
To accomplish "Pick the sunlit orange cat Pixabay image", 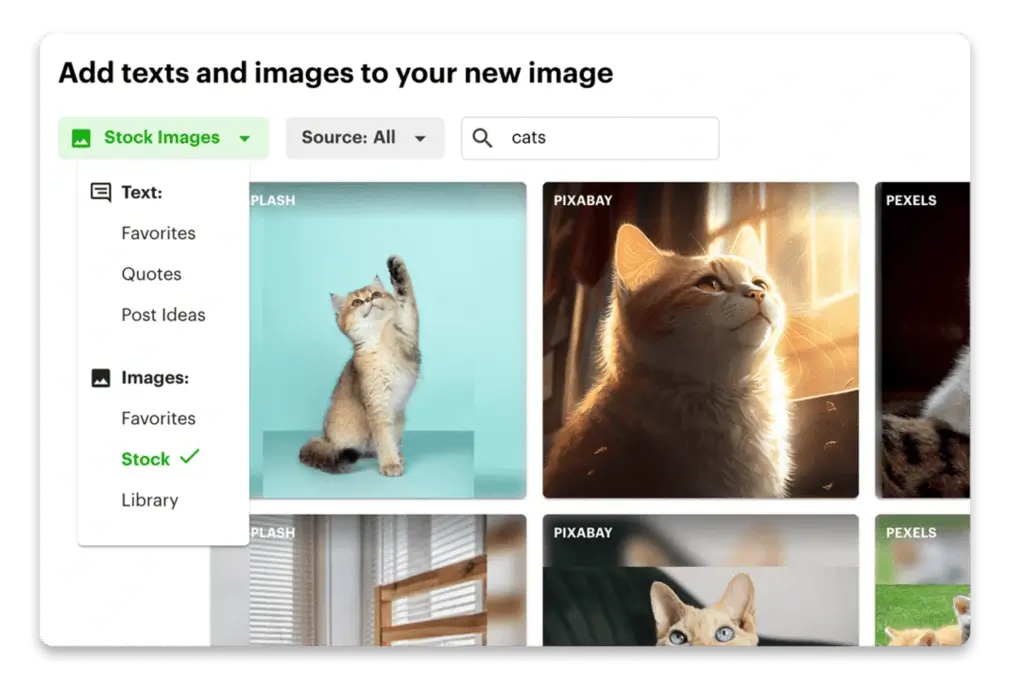I will (700, 340).
